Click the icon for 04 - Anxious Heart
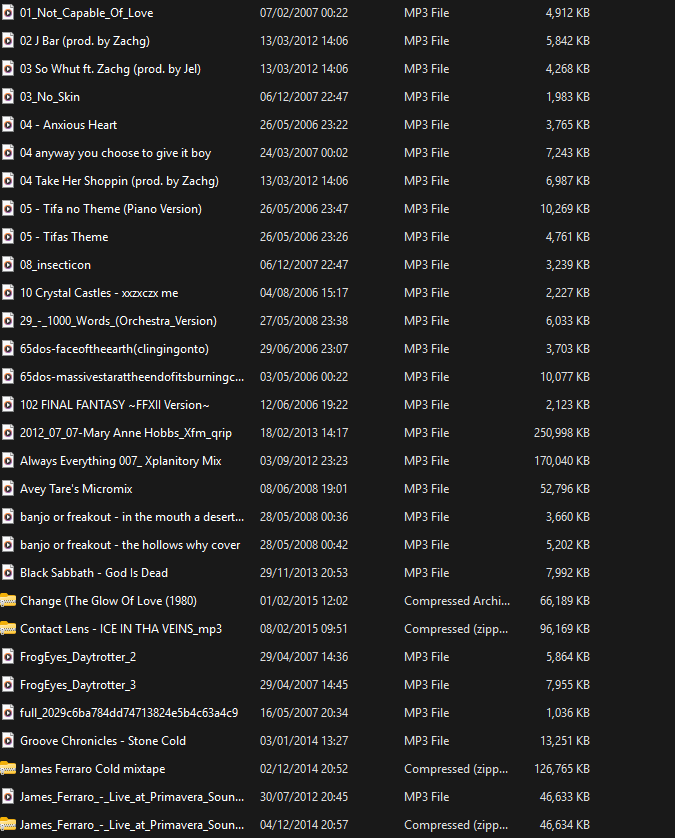This screenshot has height=838, width=675. coord(8,125)
